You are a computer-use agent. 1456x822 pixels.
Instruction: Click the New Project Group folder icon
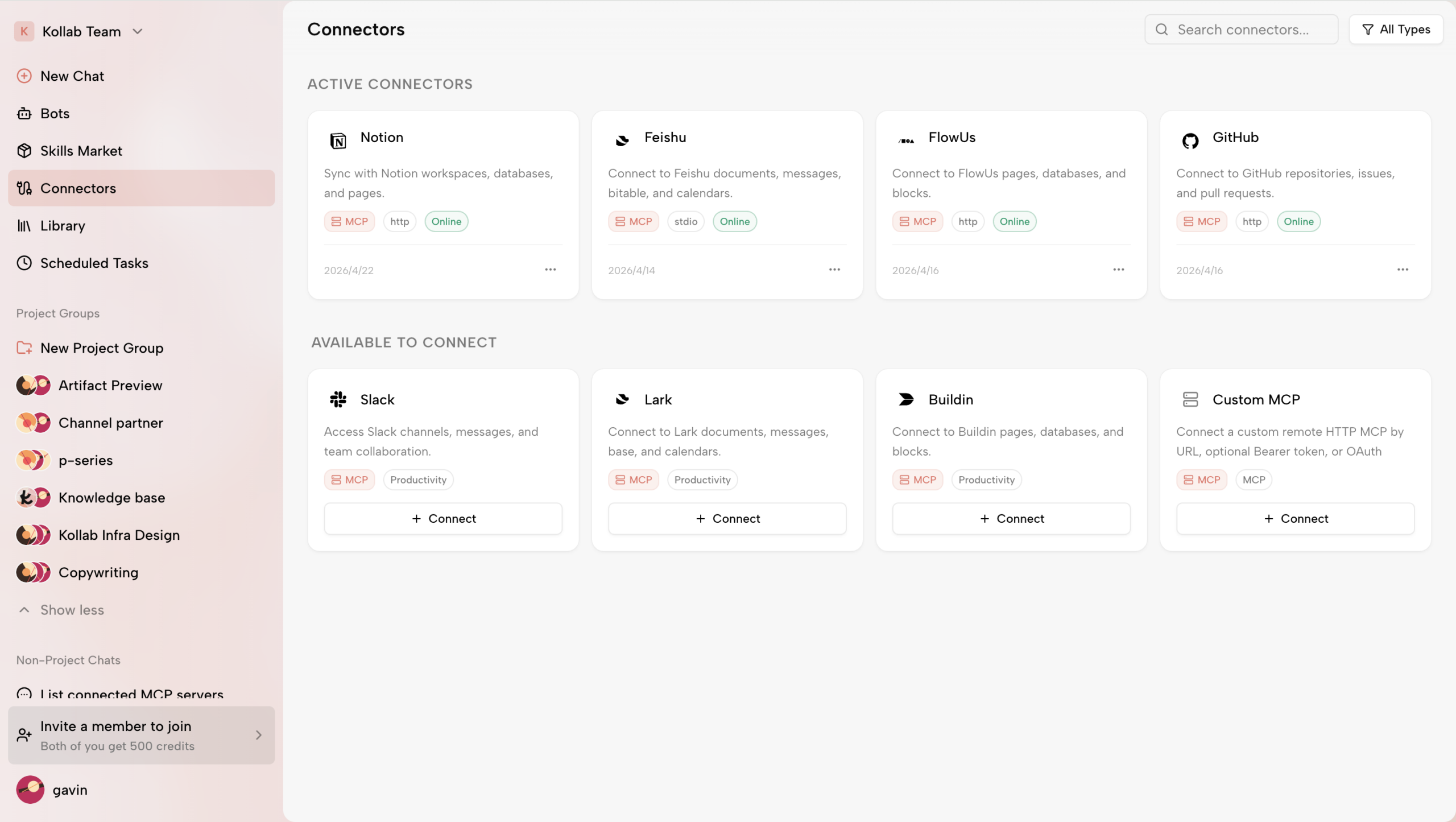tap(24, 348)
